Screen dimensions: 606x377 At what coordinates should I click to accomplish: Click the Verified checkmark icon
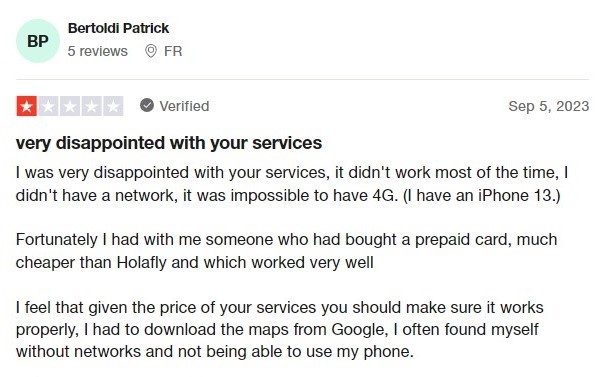[x=147, y=105]
